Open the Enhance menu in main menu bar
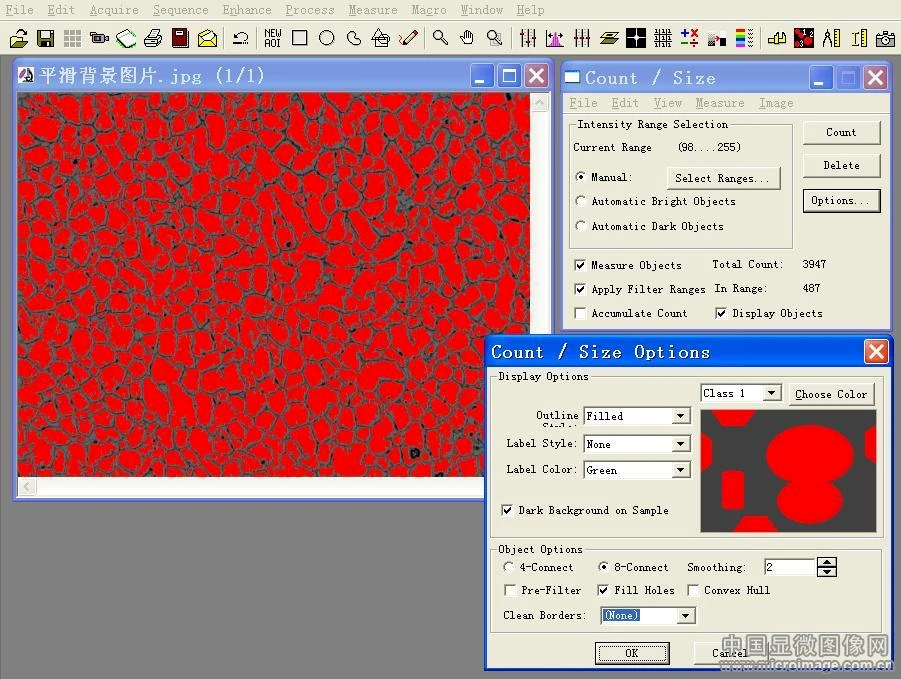 [x=247, y=10]
